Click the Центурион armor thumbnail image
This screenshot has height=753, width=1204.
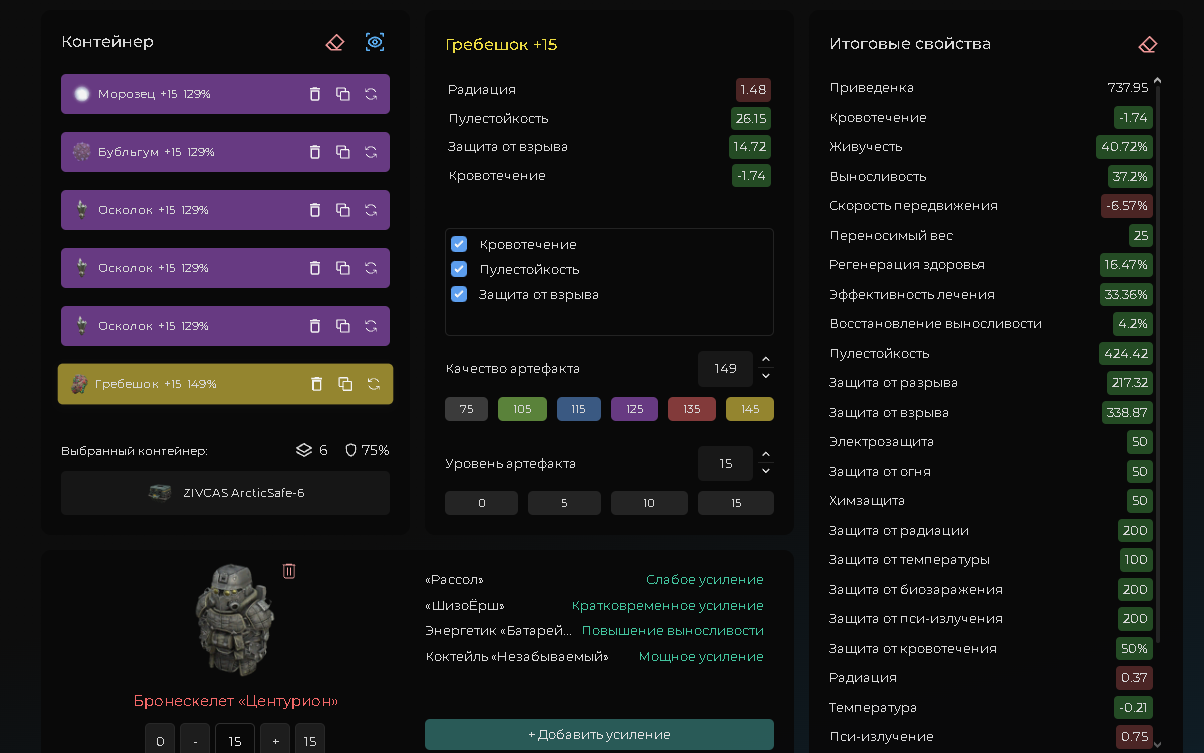(x=235, y=620)
